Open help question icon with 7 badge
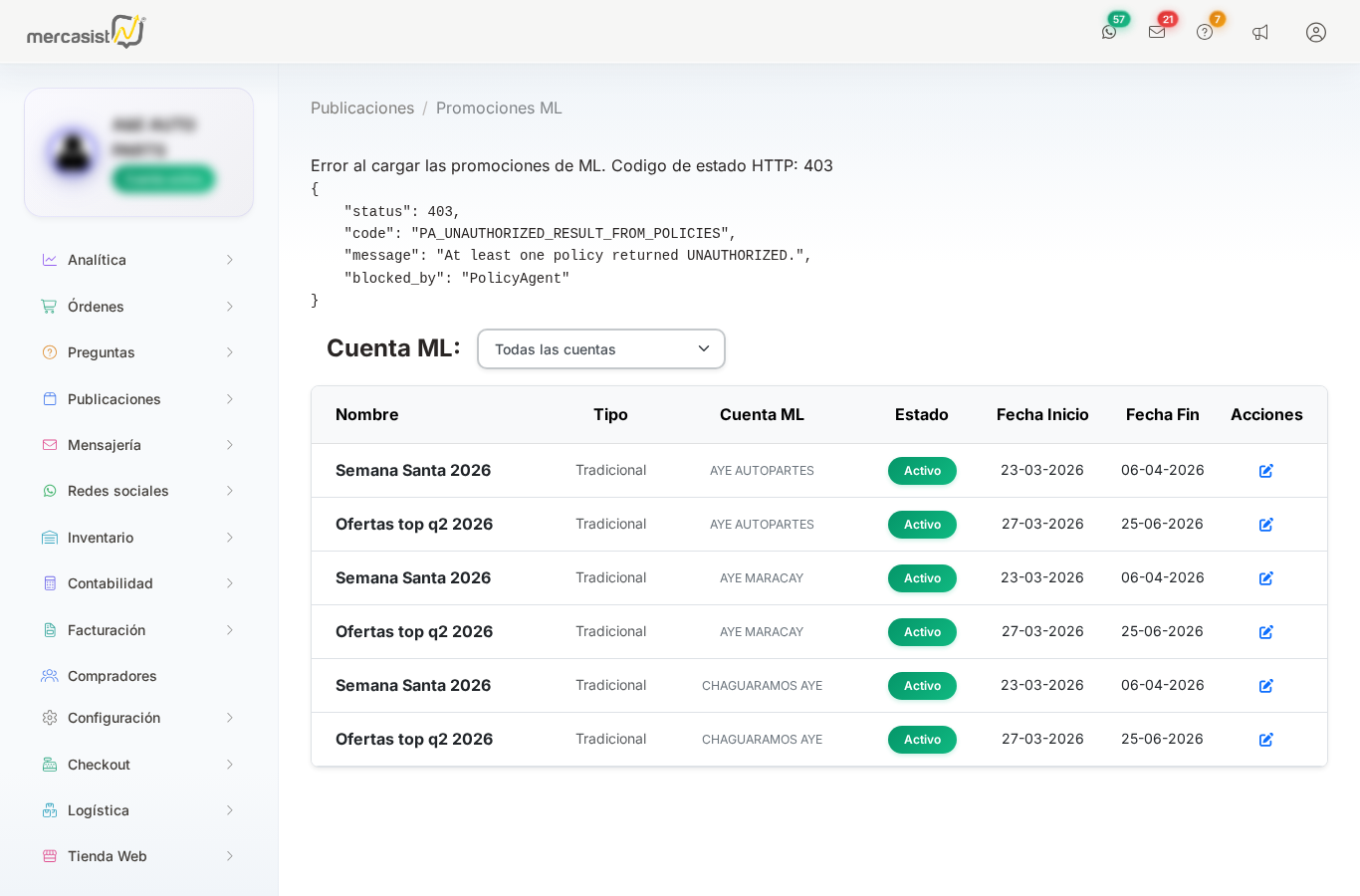The height and width of the screenshot is (896, 1360). [1205, 32]
